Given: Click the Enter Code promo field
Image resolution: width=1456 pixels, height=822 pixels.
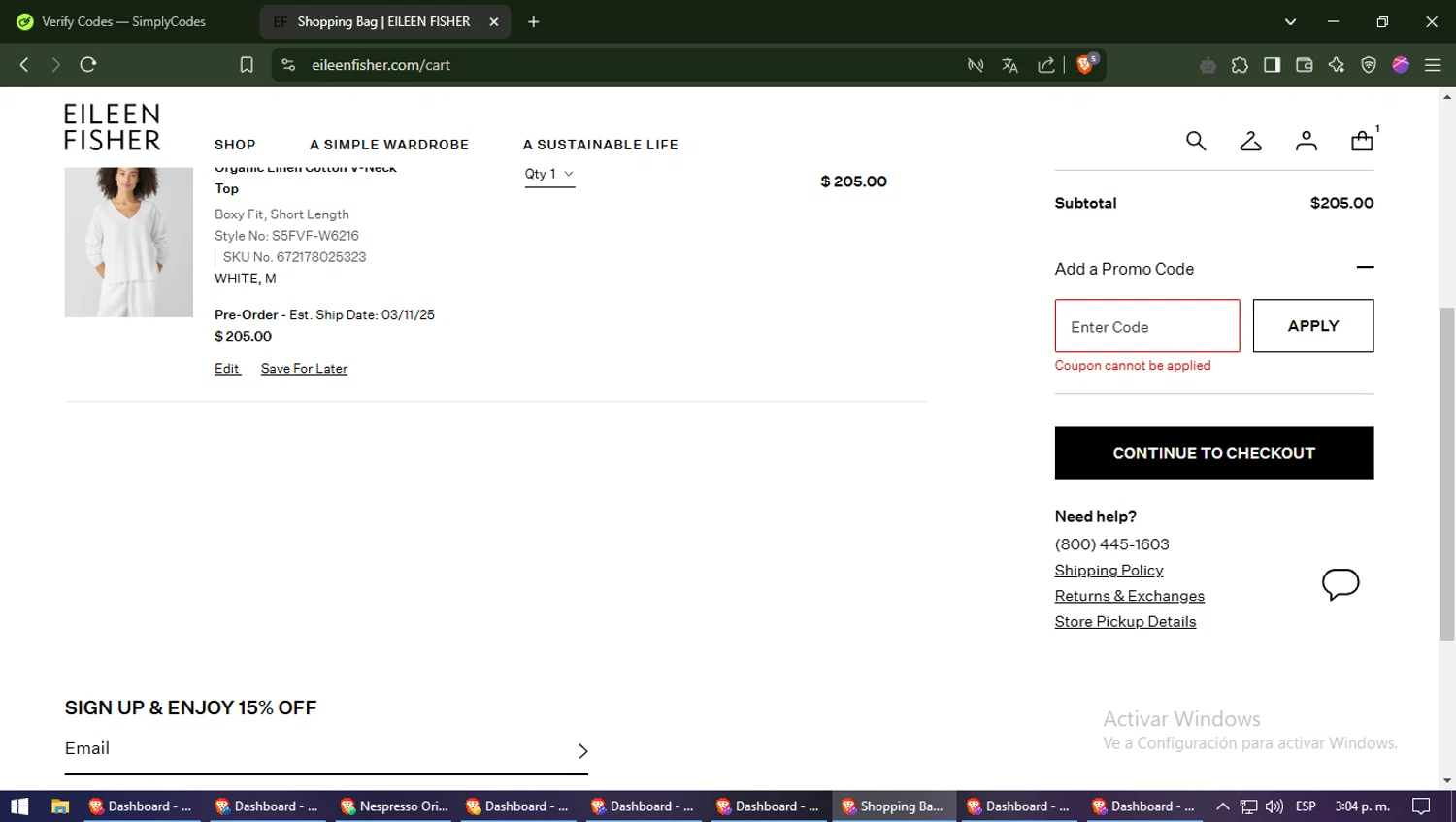Looking at the screenshot, I should click(1147, 326).
